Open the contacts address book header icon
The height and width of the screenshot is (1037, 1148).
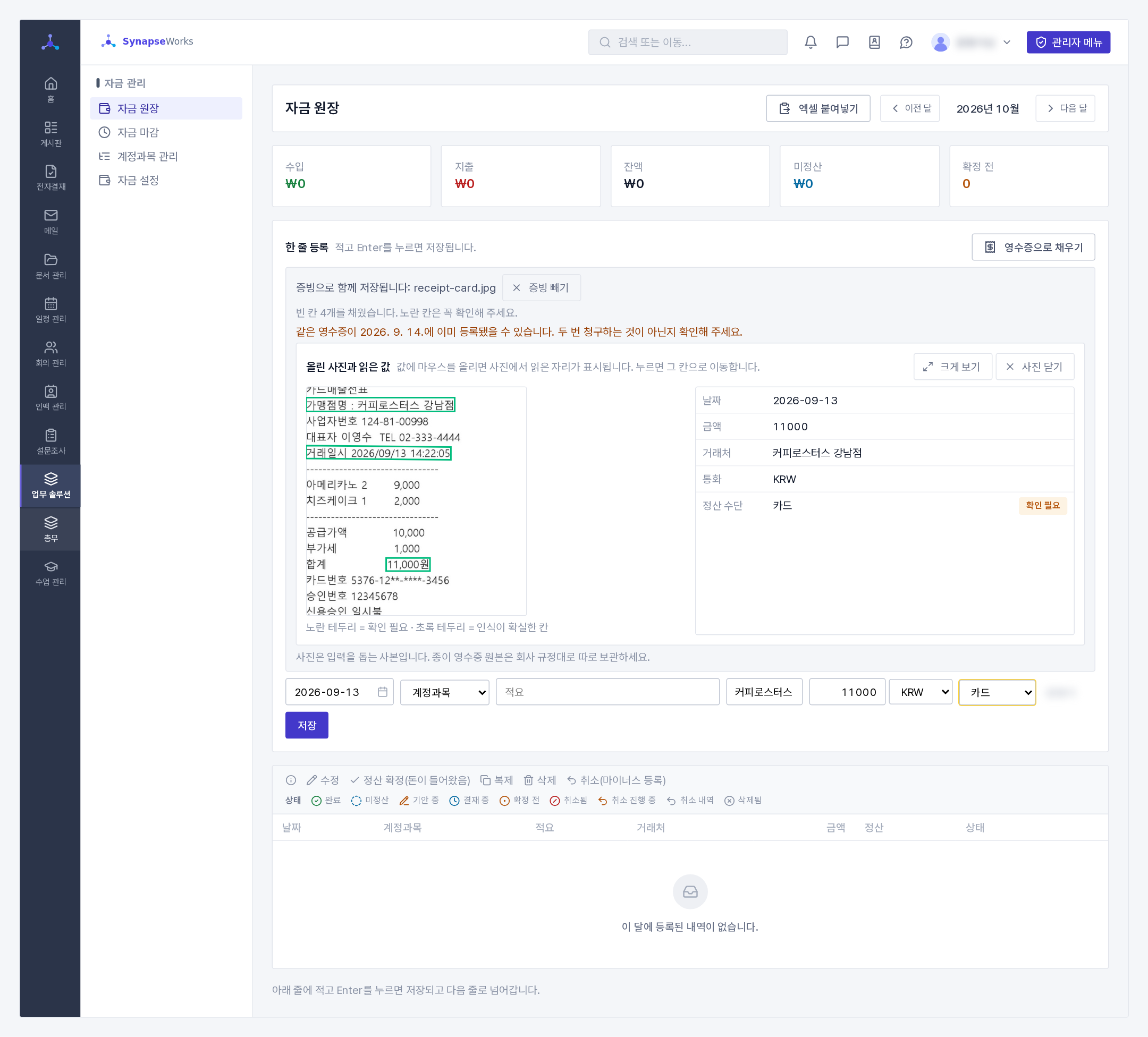[874, 42]
